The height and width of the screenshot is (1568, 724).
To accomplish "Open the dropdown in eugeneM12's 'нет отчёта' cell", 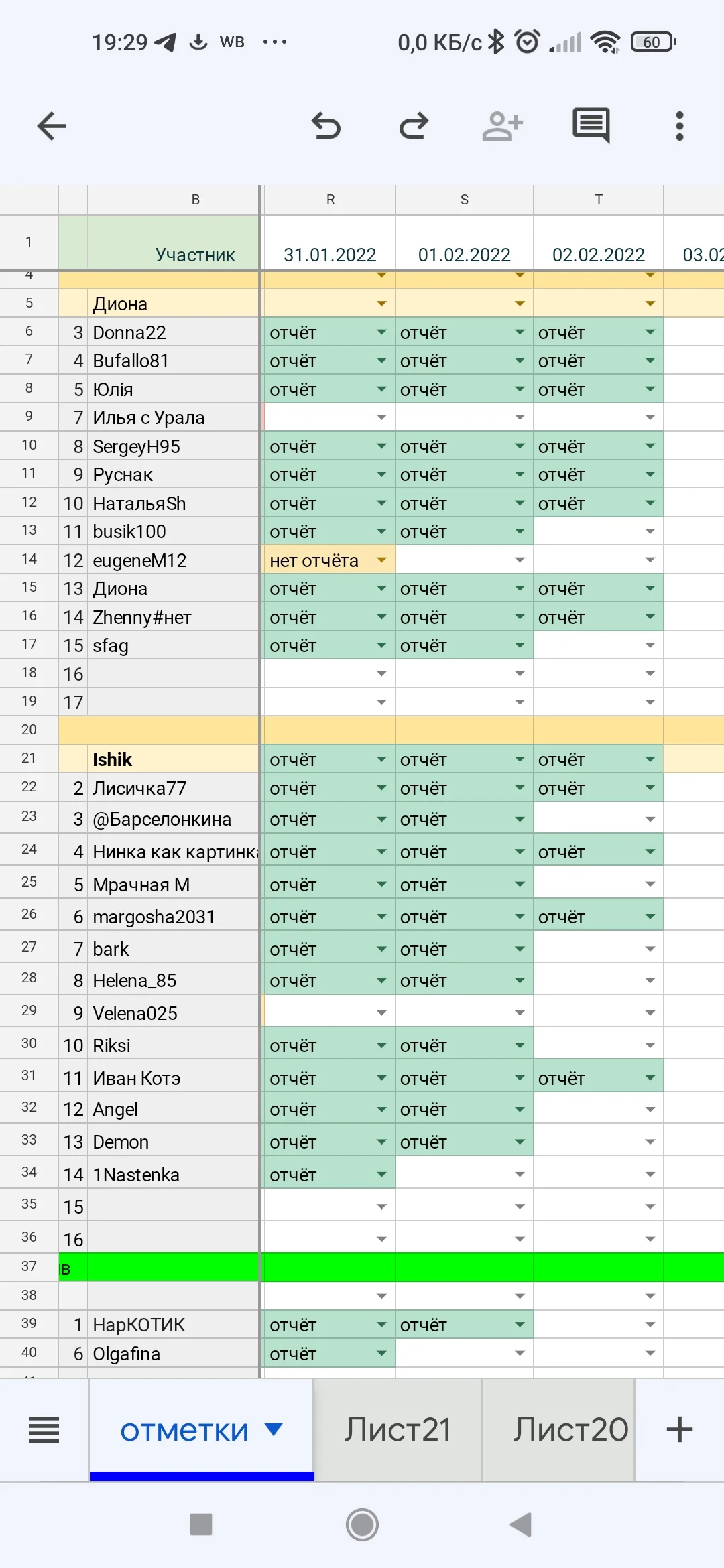I will pos(381,560).
